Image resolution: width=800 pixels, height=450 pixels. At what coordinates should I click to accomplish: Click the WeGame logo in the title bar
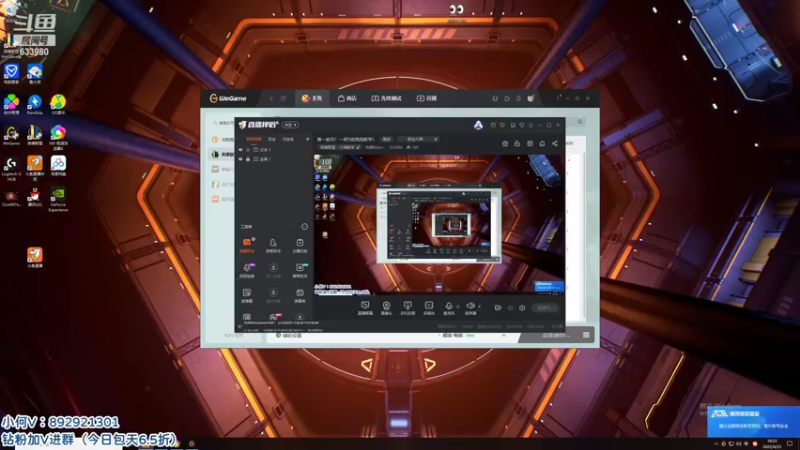228,98
